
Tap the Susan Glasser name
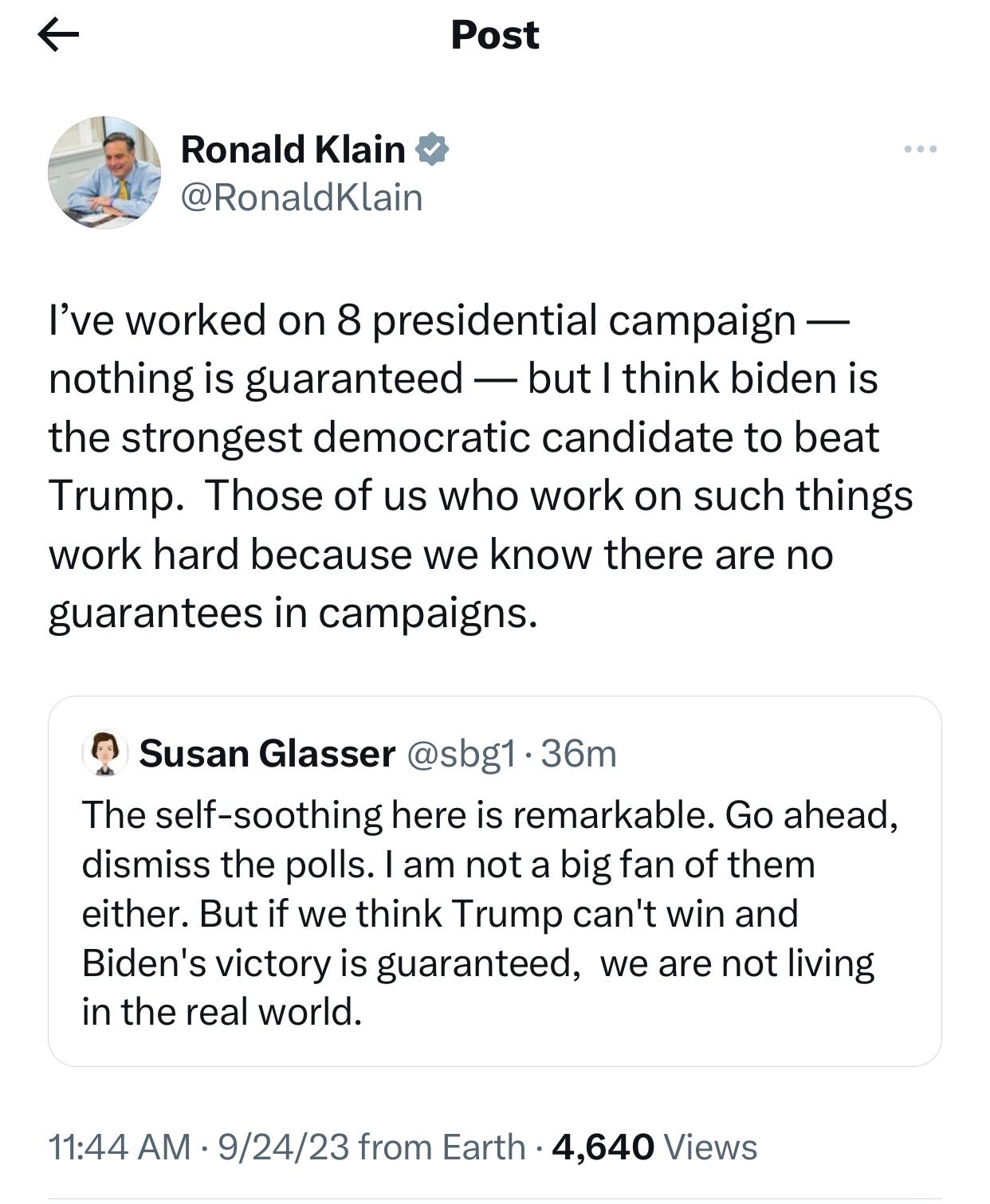(267, 753)
